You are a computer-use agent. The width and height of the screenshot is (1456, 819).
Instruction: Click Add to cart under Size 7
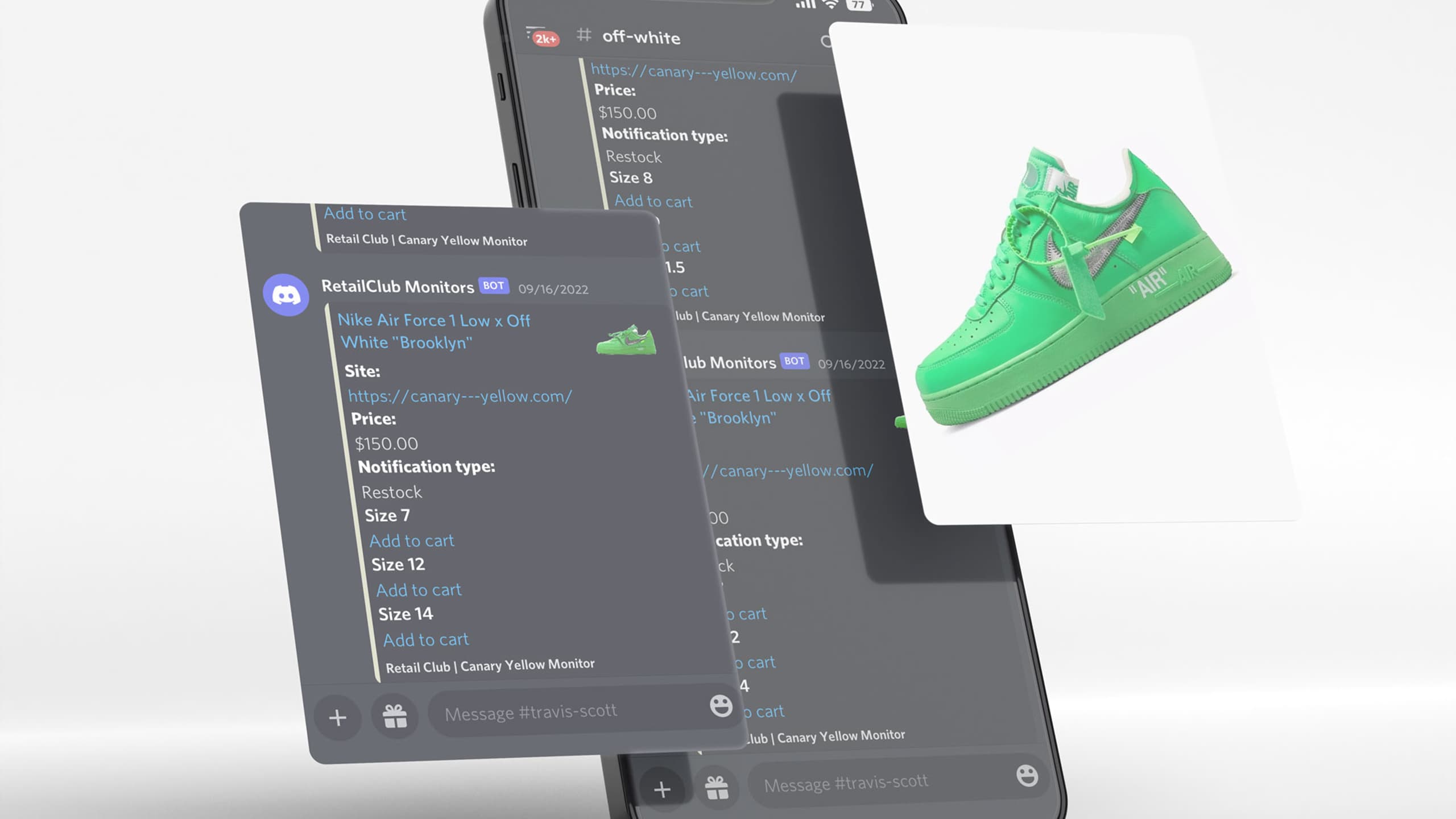click(x=412, y=540)
